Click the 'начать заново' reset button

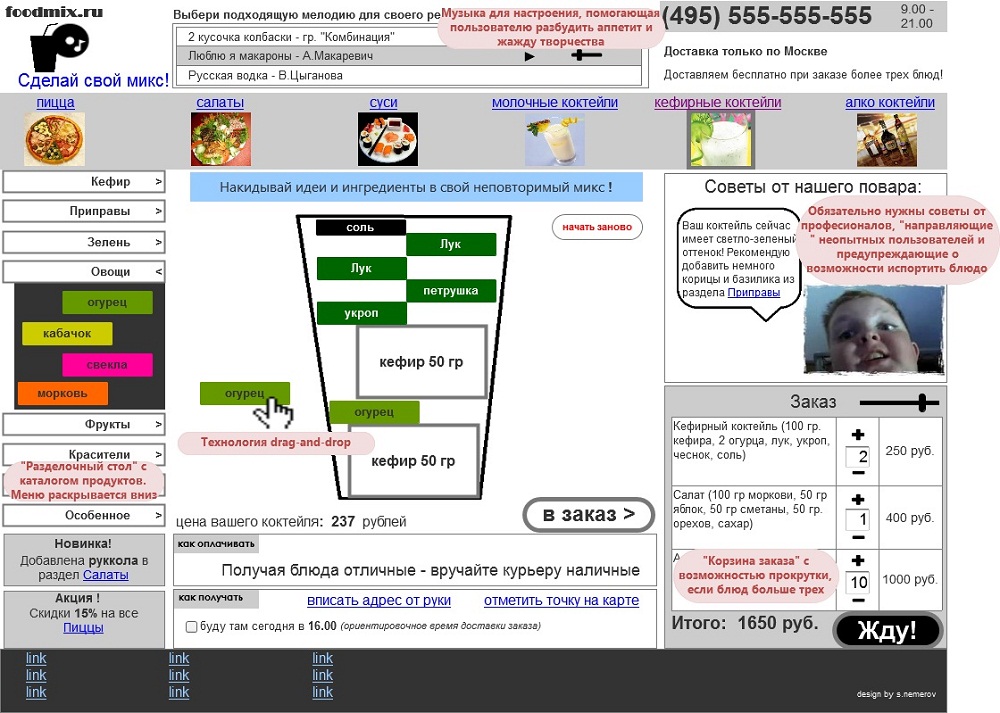click(x=597, y=227)
